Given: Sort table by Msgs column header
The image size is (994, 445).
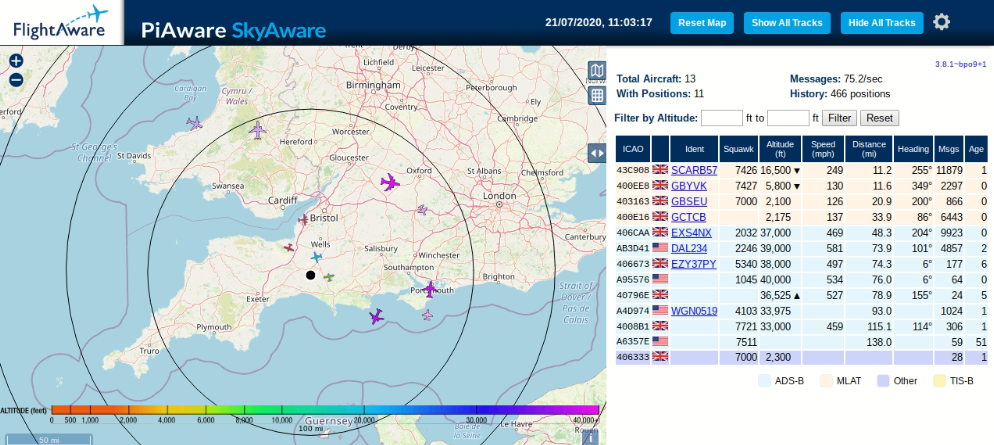Looking at the screenshot, I should tap(948, 149).
